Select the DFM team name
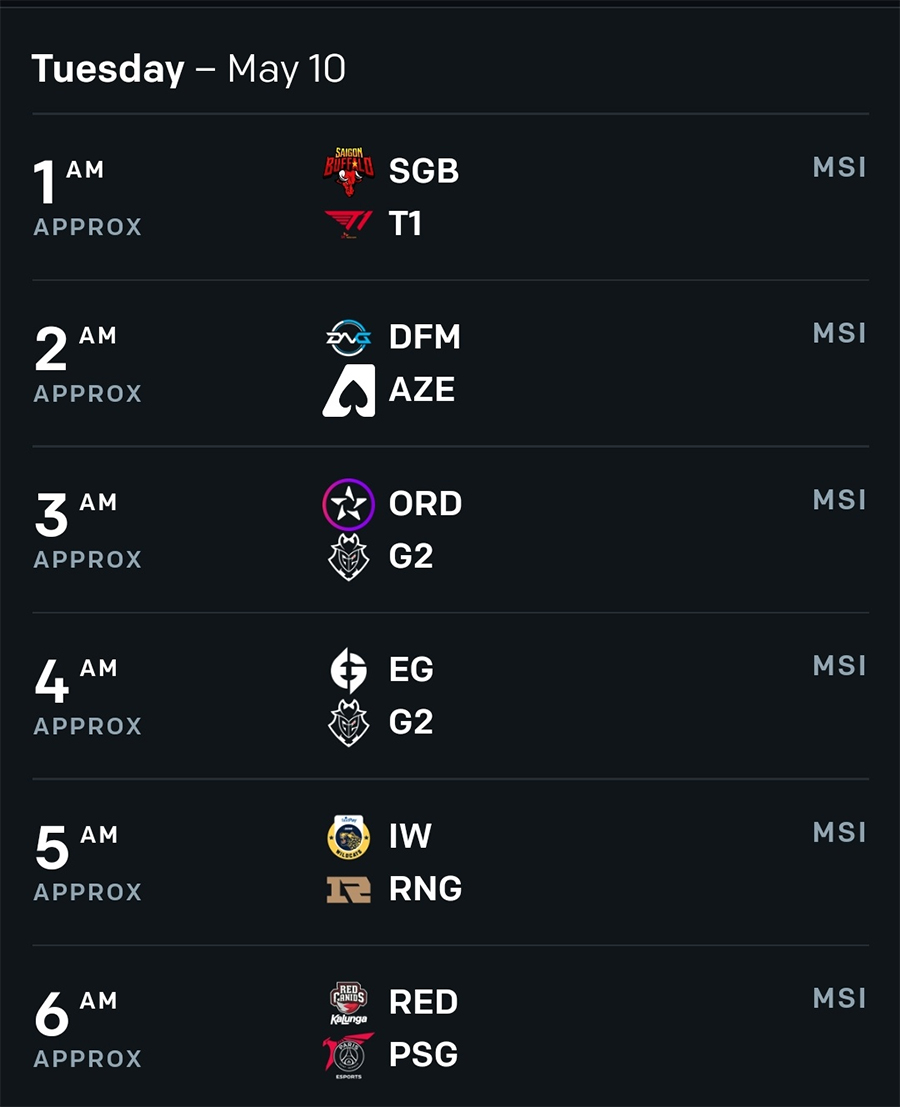This screenshot has height=1107, width=900. pyautogui.click(x=425, y=337)
